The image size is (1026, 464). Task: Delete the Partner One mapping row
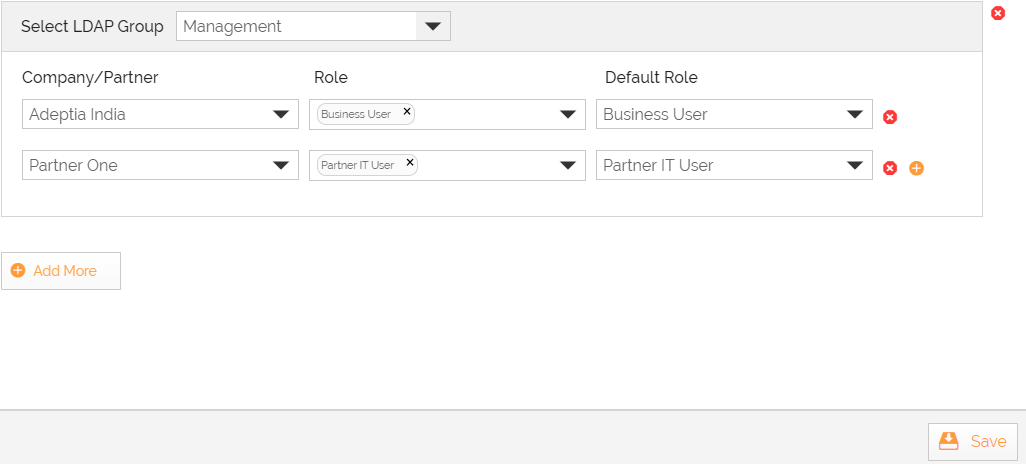tap(890, 168)
